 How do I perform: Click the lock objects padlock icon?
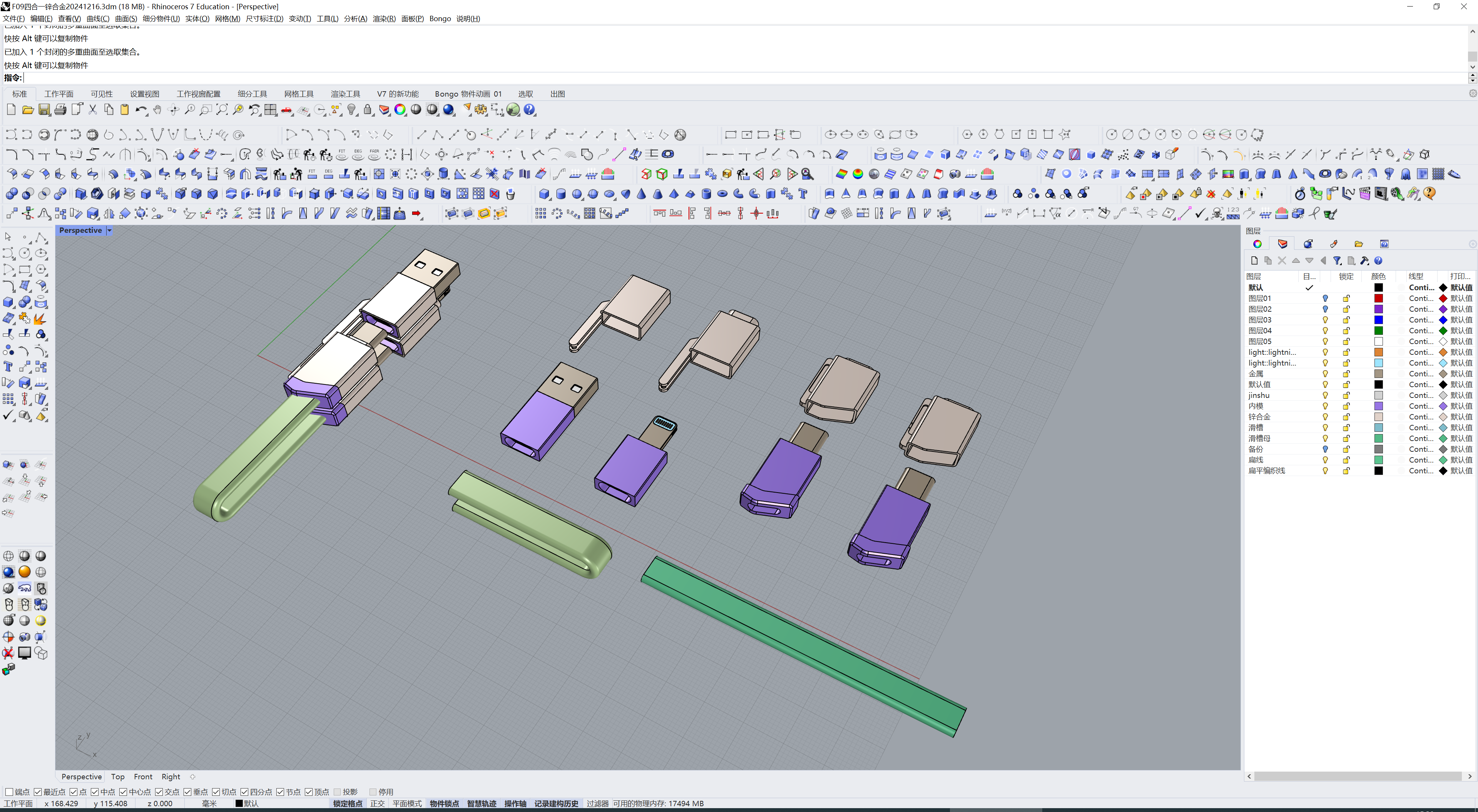click(x=368, y=110)
